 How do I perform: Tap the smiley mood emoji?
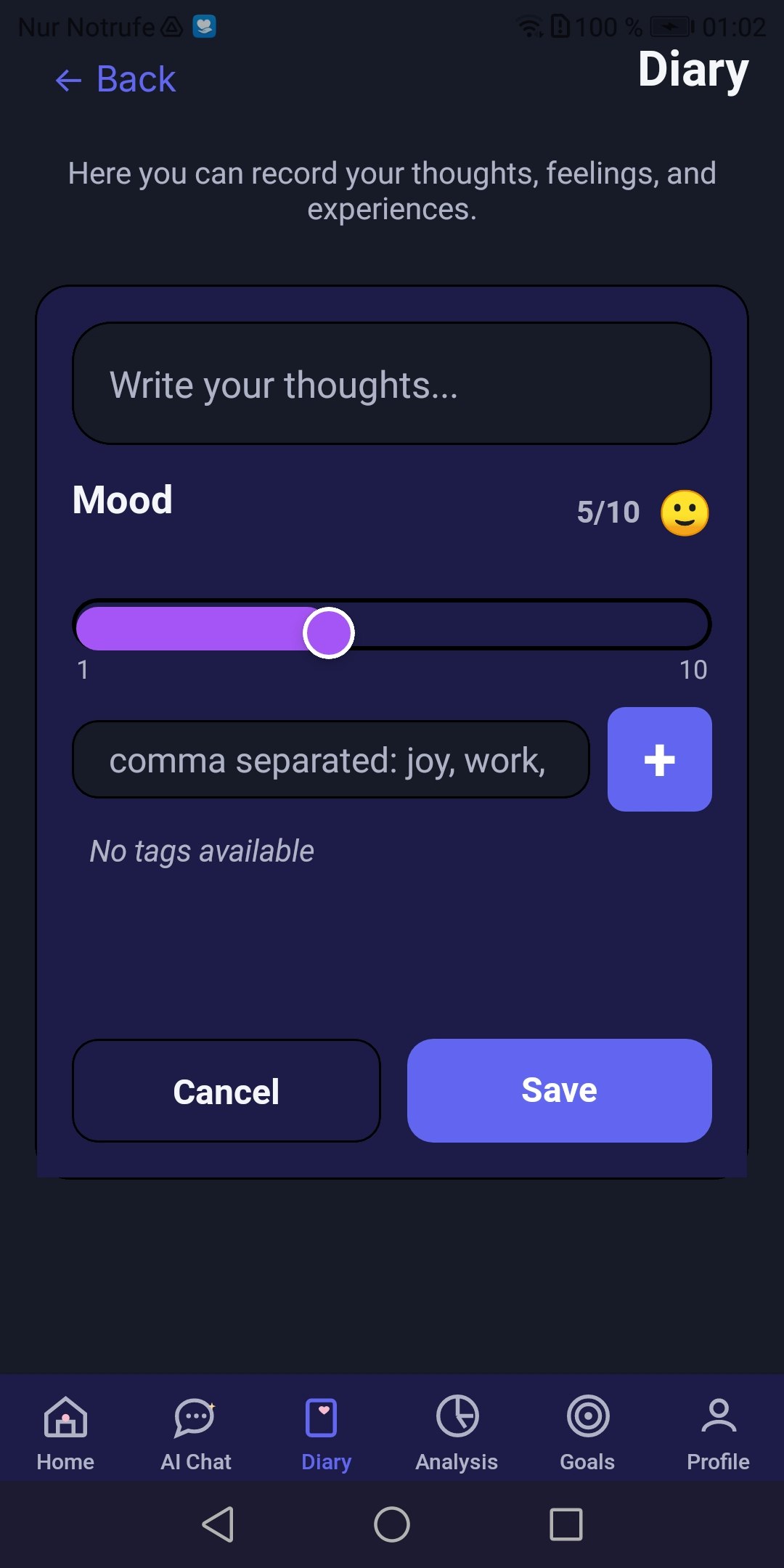tap(685, 513)
